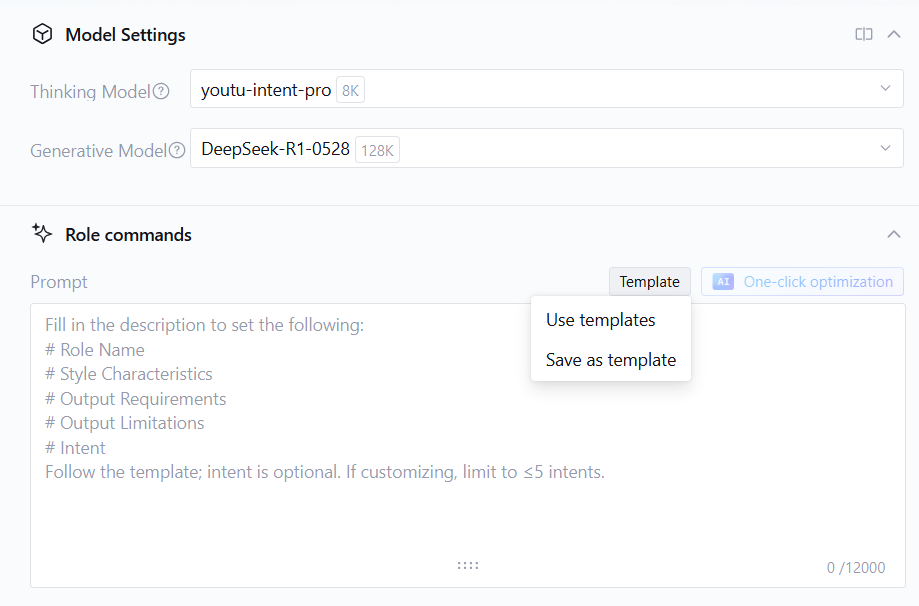This screenshot has height=606, width=919.
Task: Choose Use templates from the menu
Action: [x=601, y=320]
